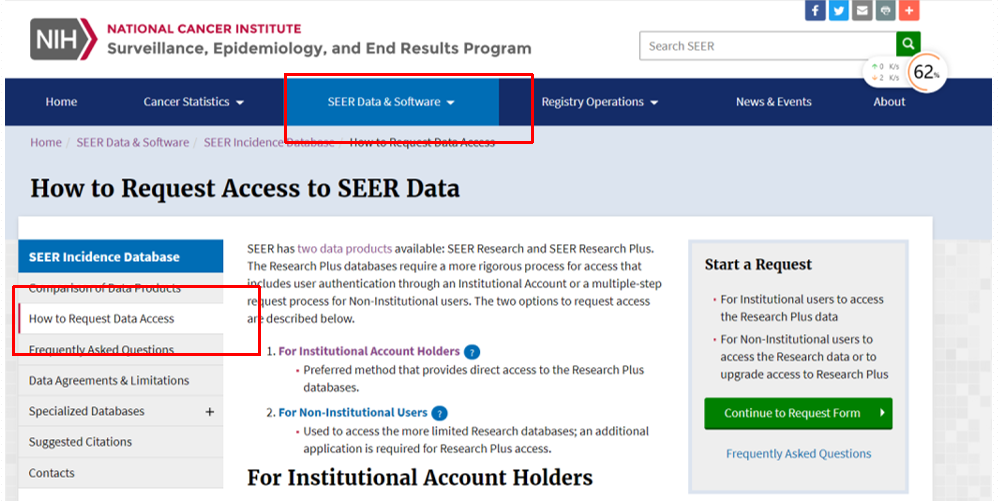The height and width of the screenshot is (501, 1001).
Task: Open help icon beside Institutional Account Holders
Action: pos(472,352)
